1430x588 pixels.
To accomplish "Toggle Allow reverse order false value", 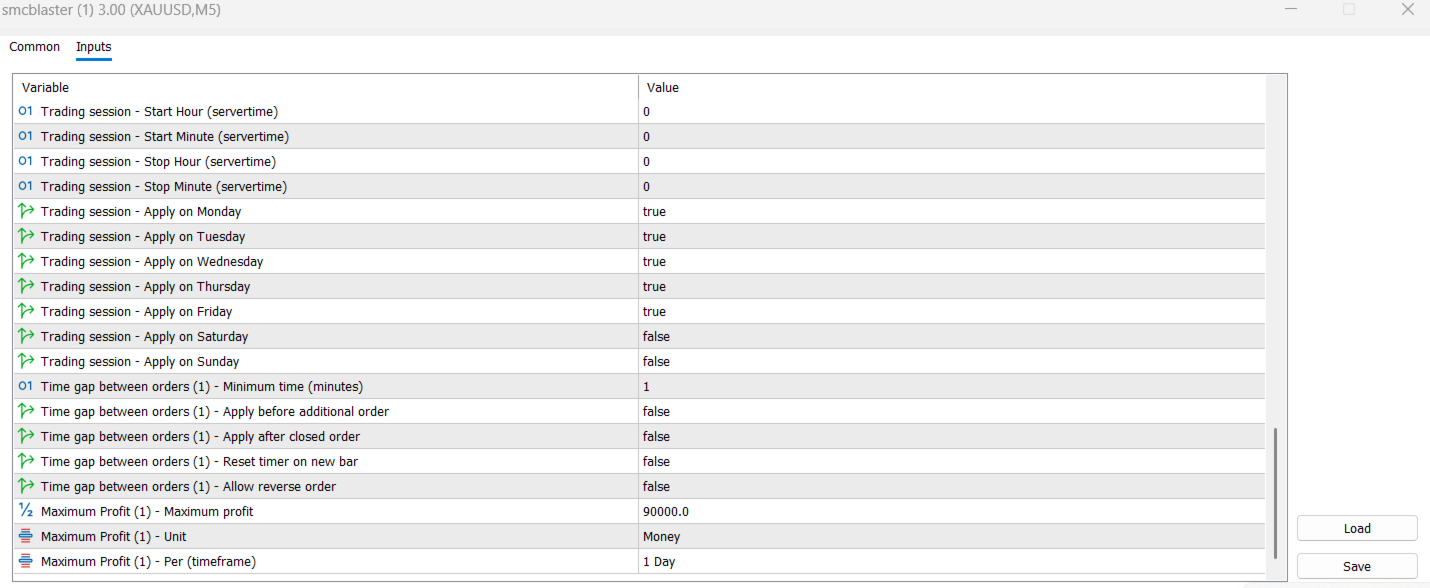I will 656,486.
